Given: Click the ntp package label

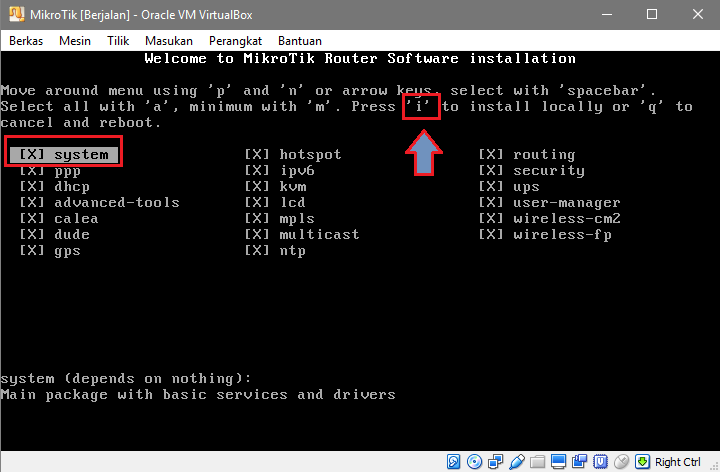Looking at the screenshot, I should (x=292, y=251).
